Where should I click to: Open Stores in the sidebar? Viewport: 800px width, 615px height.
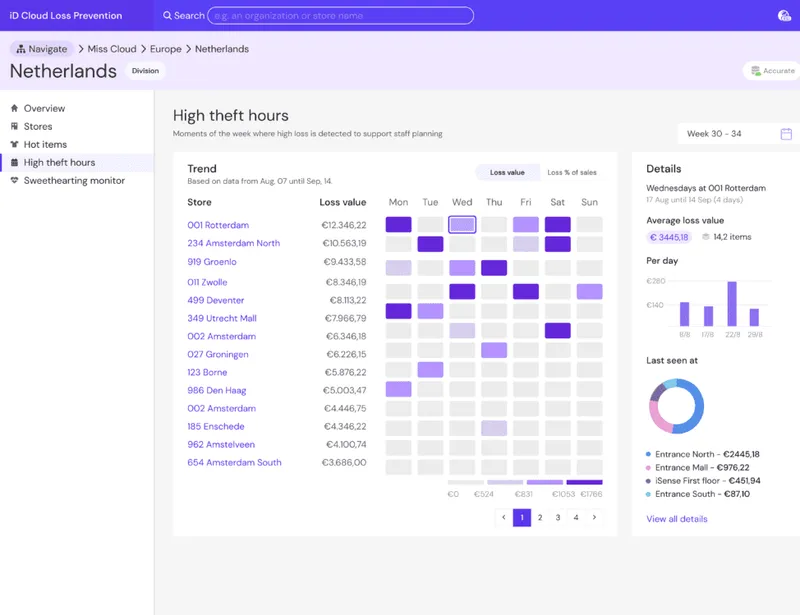(x=77, y=126)
